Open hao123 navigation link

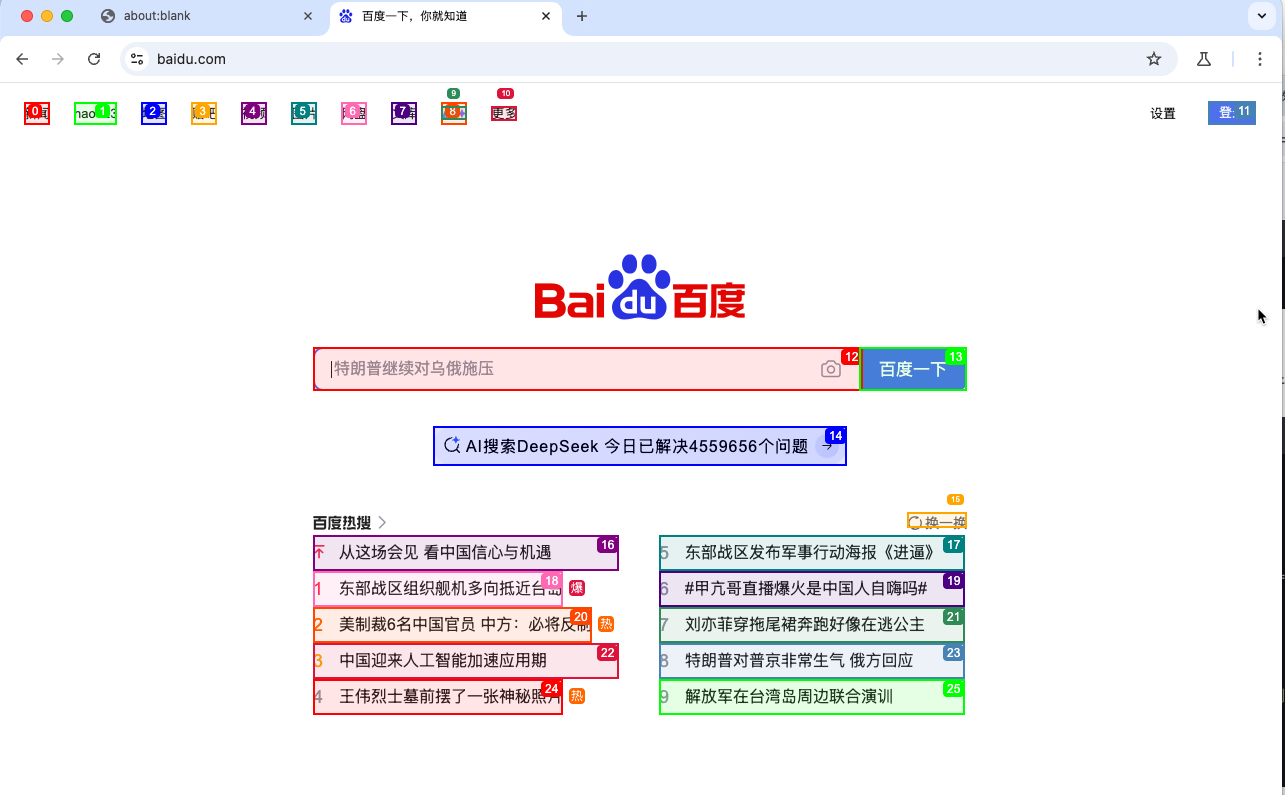[x=96, y=113]
